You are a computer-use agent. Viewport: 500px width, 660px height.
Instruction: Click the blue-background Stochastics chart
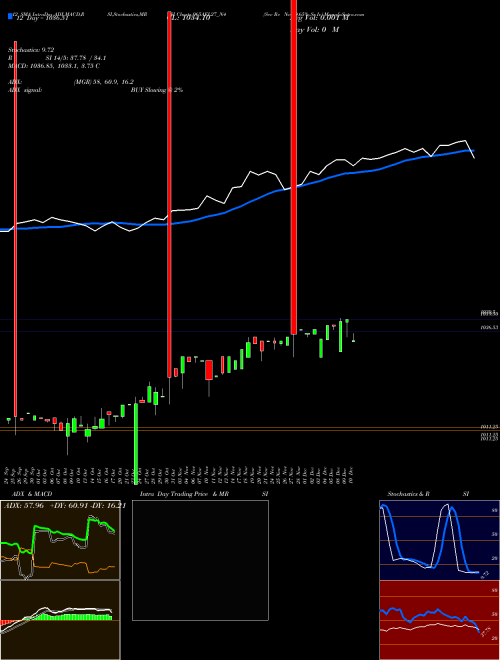point(439,540)
